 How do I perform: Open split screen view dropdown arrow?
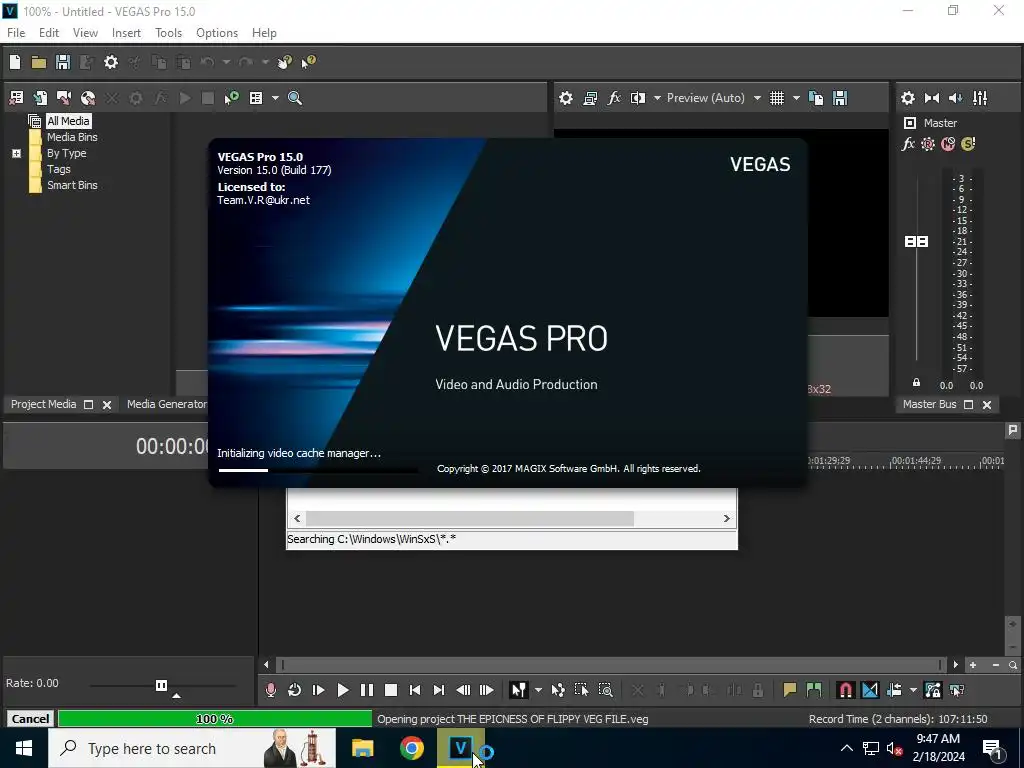click(x=657, y=98)
